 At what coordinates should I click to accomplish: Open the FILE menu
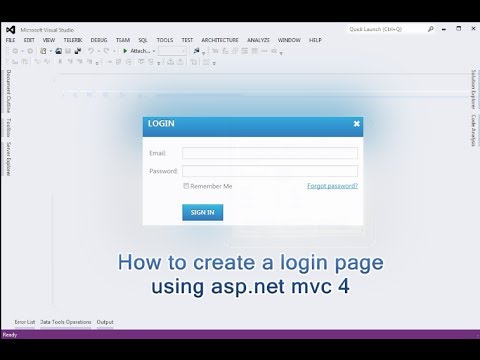[10, 40]
